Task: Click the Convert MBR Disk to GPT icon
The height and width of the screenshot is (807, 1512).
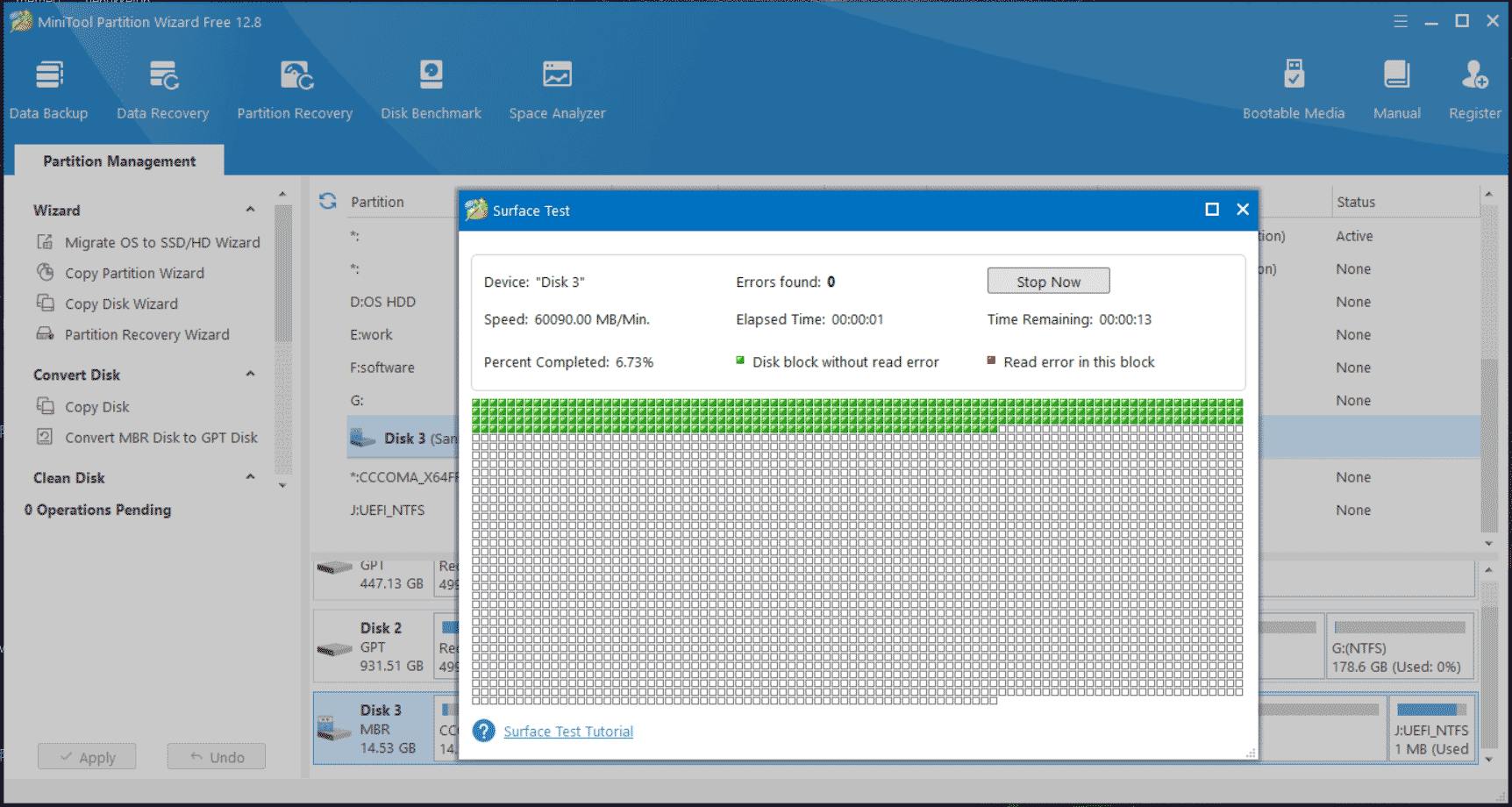Action: click(45, 436)
